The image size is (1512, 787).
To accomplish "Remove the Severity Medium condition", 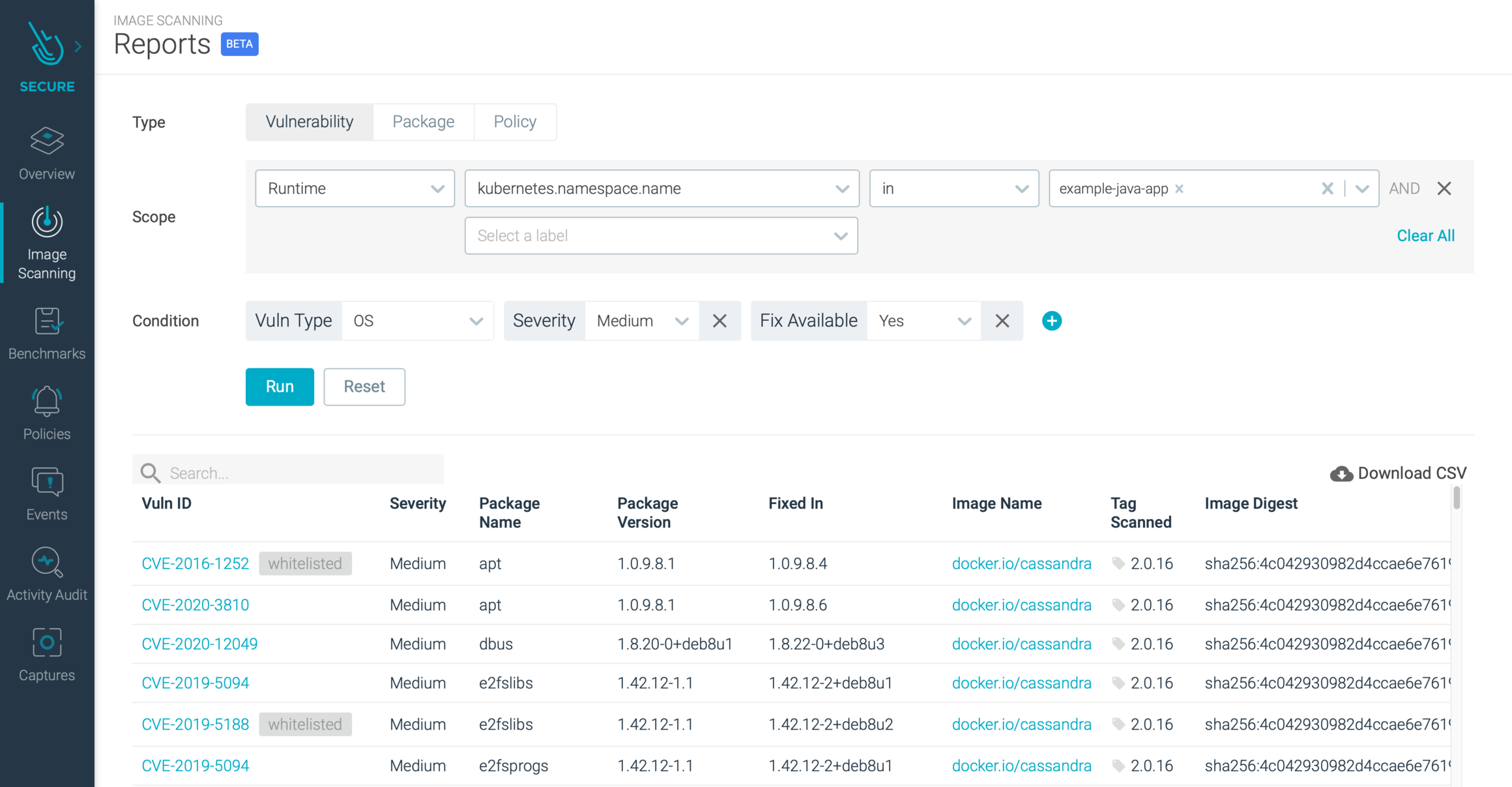I will click(x=720, y=320).
